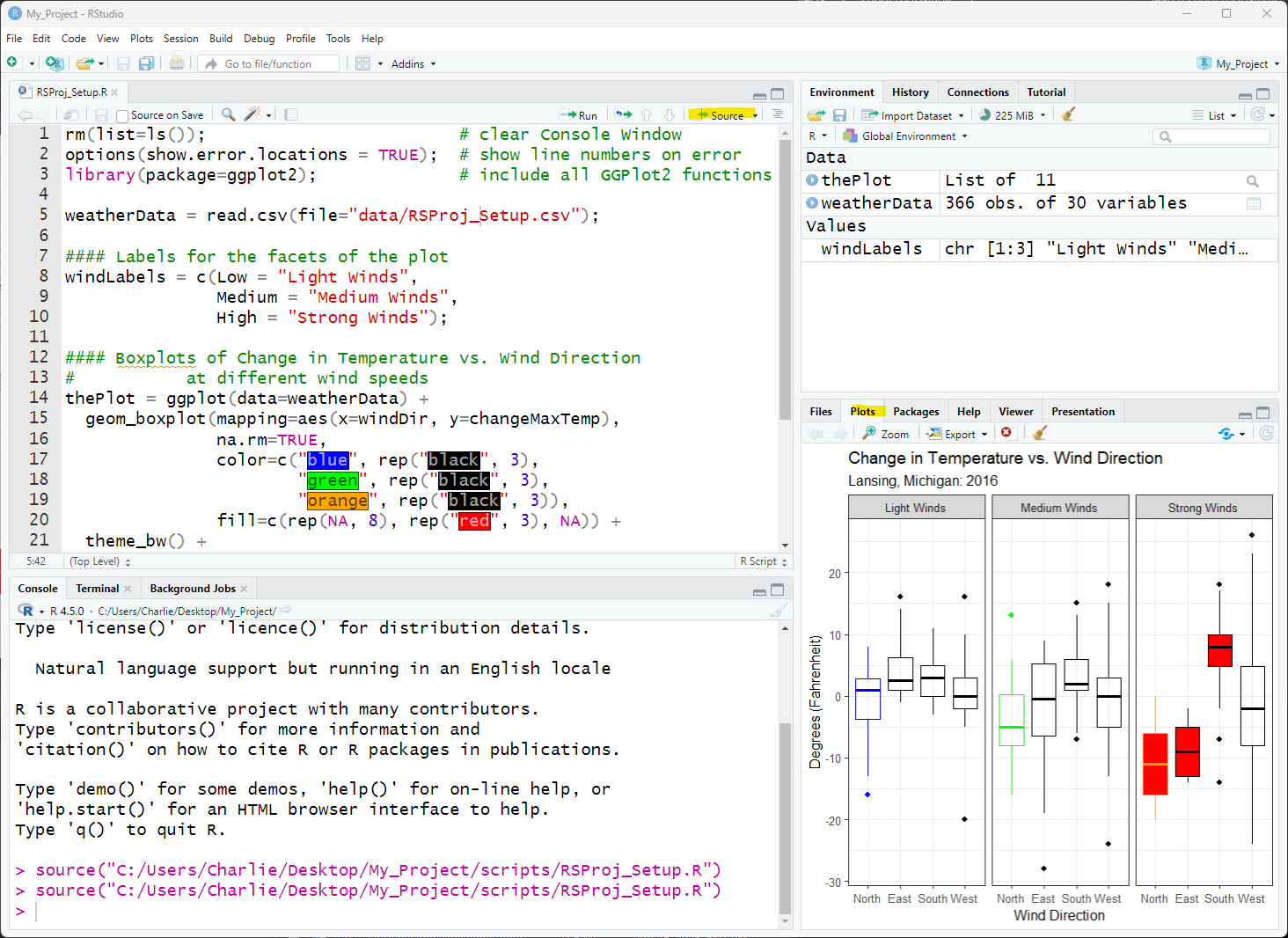Open the Global Environment dropdown
1288x938 pixels.
pyautogui.click(x=905, y=136)
